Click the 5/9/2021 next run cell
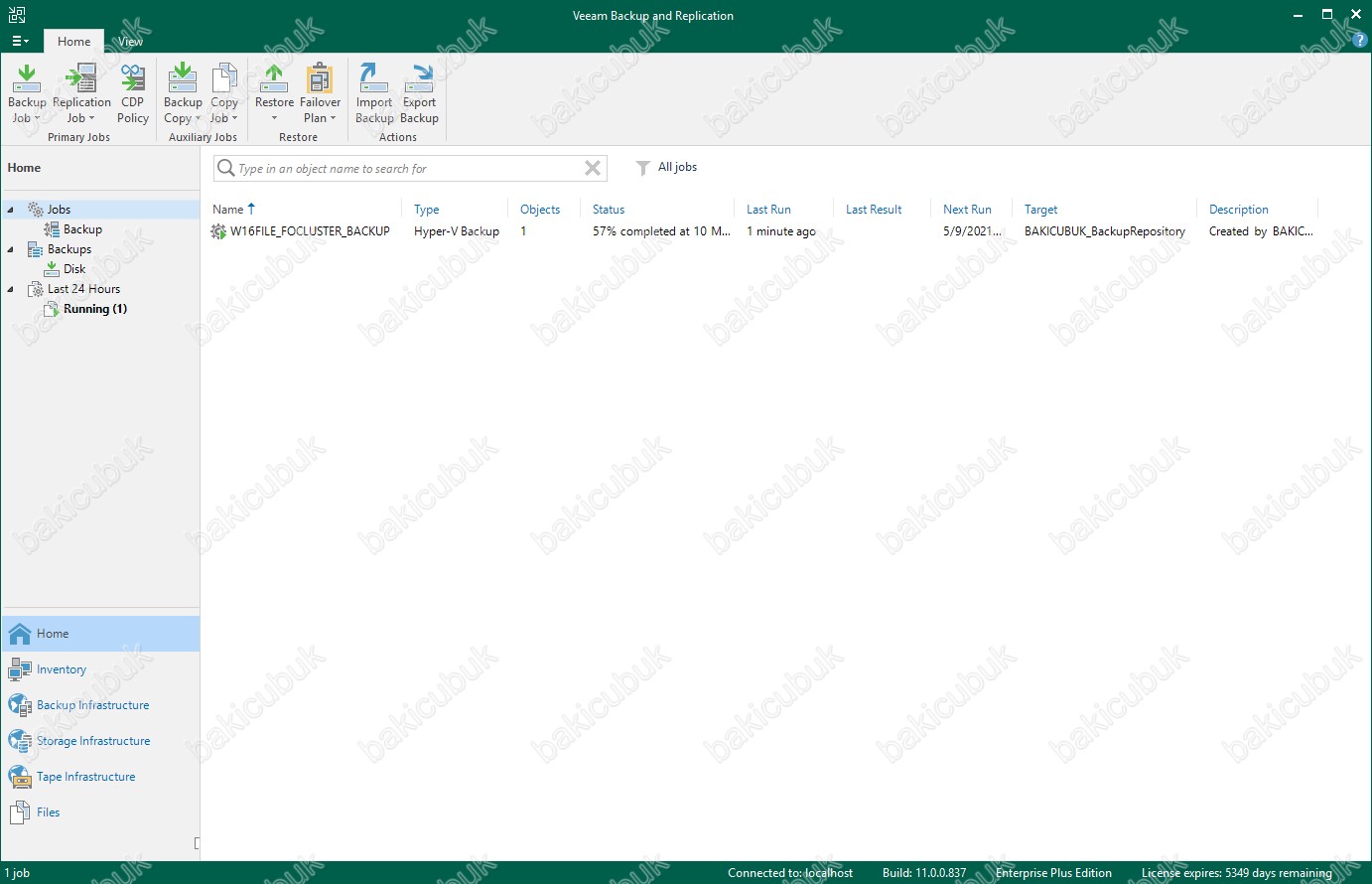 pyautogui.click(x=972, y=231)
